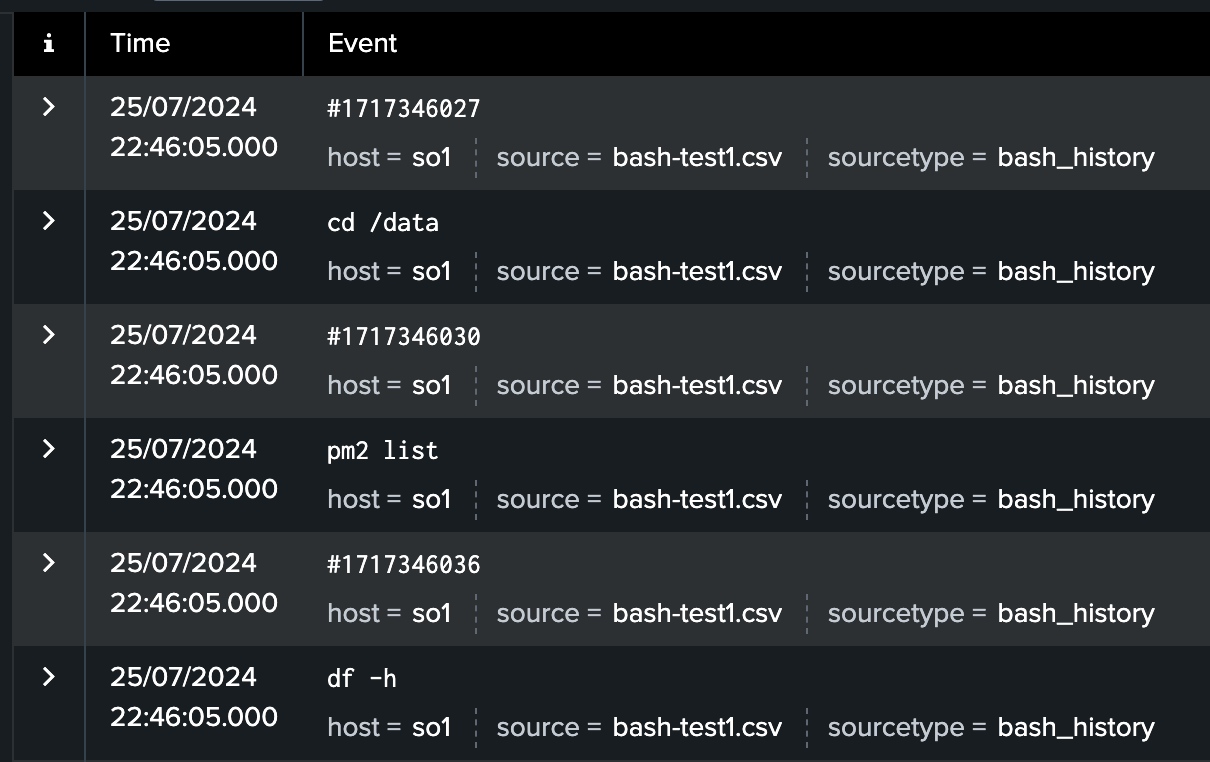The height and width of the screenshot is (762, 1210).
Task: Expand the "df -h" event details
Action: [x=48, y=676]
